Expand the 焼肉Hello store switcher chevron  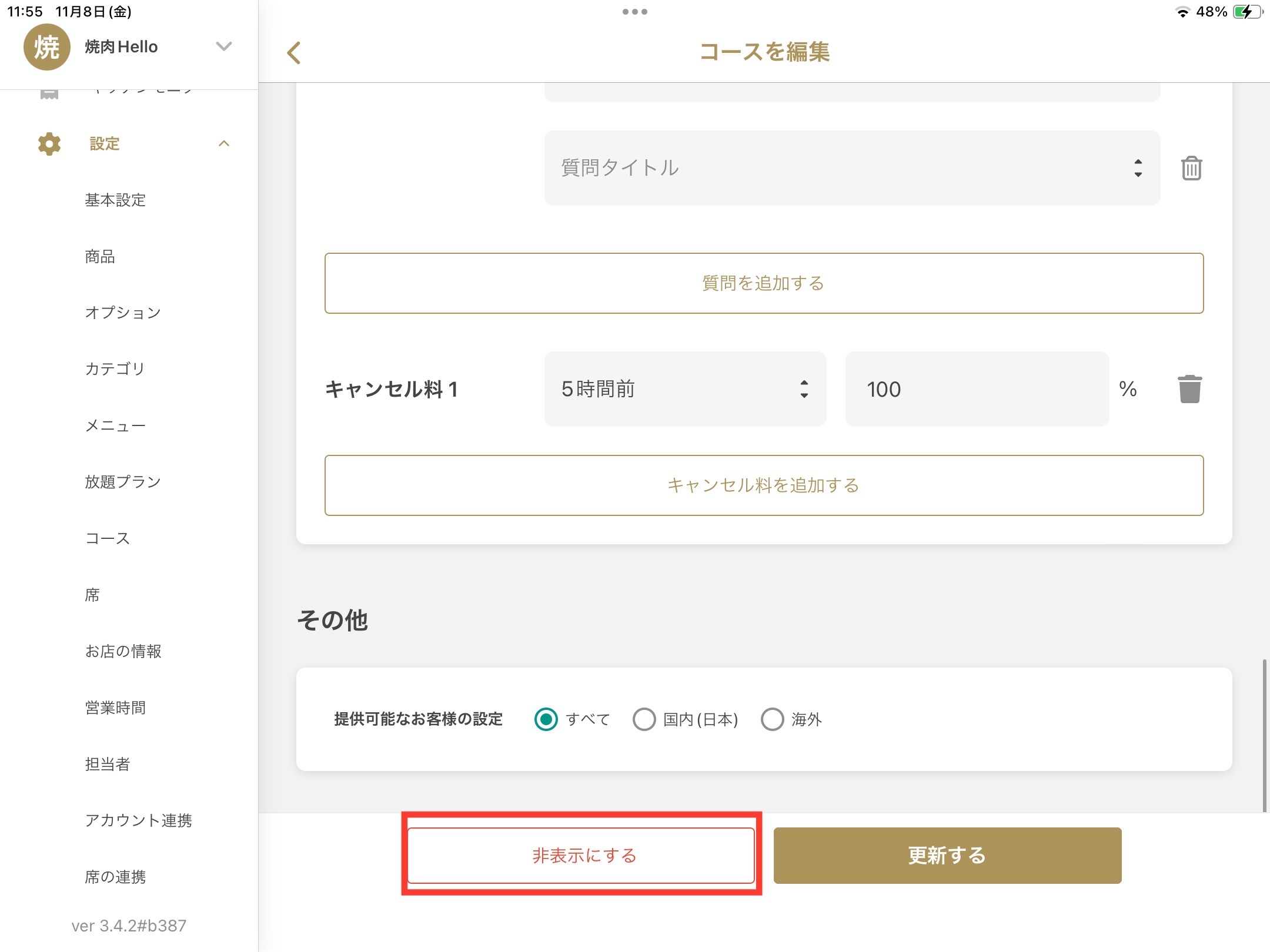[224, 46]
